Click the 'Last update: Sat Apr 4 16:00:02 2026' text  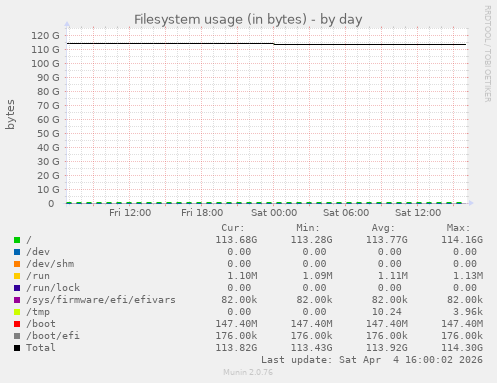tap(372, 360)
